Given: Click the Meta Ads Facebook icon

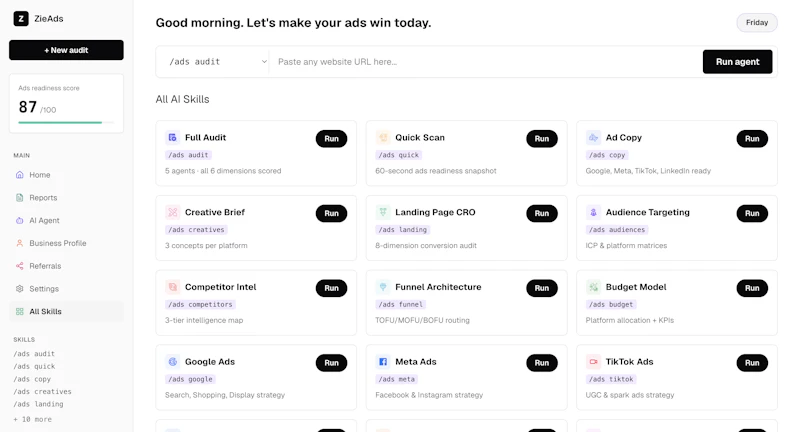Looking at the screenshot, I should 383,362.
